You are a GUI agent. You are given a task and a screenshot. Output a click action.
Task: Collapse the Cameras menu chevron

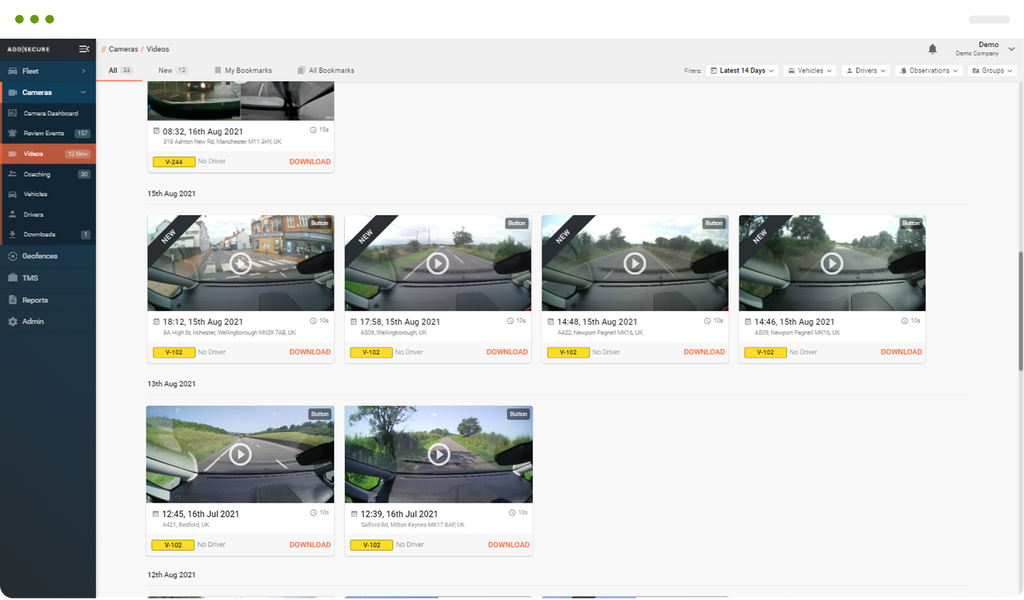(x=84, y=92)
